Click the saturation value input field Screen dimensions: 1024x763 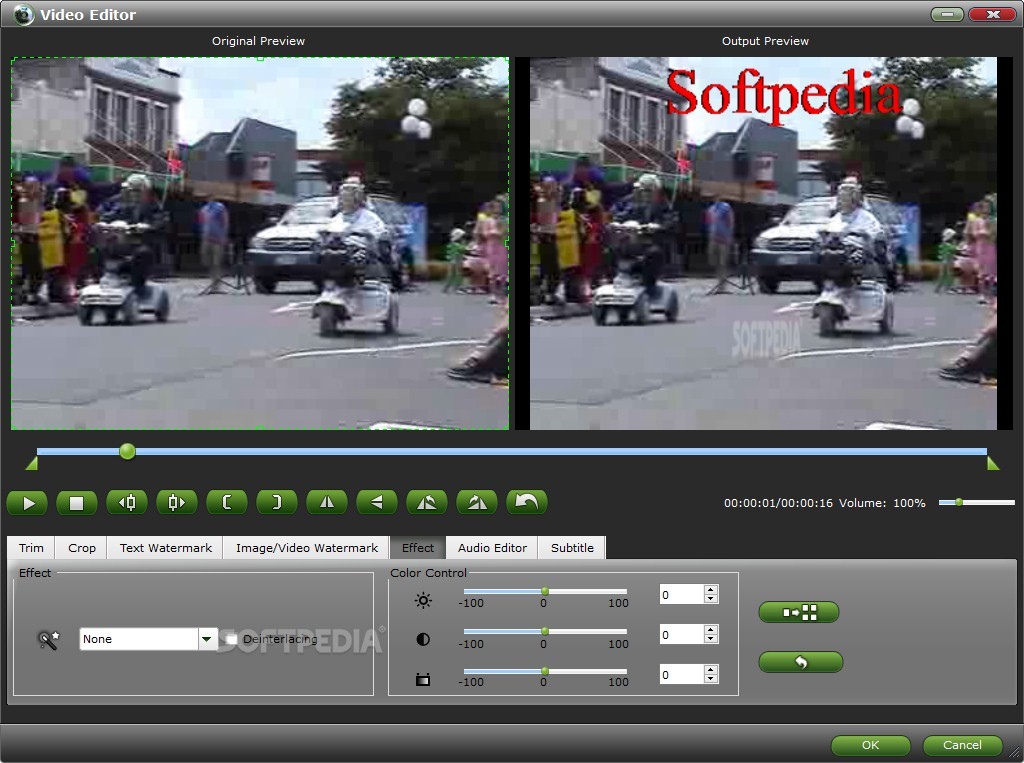pyautogui.click(x=682, y=675)
